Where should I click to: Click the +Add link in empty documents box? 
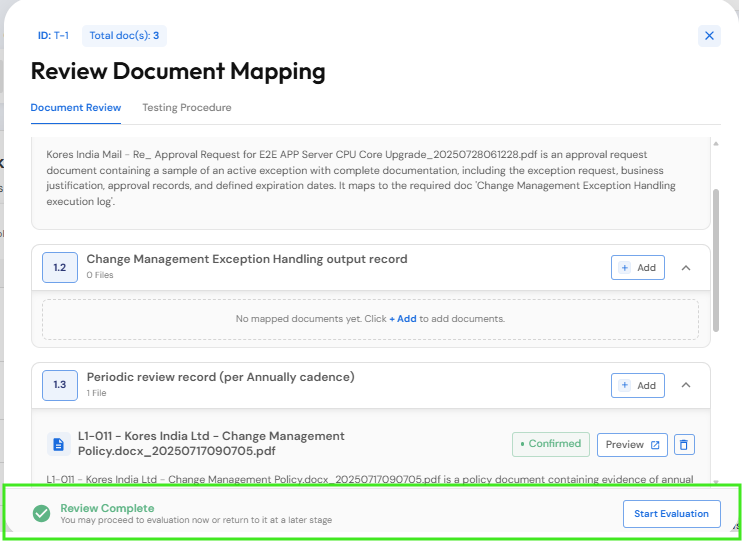(x=403, y=319)
